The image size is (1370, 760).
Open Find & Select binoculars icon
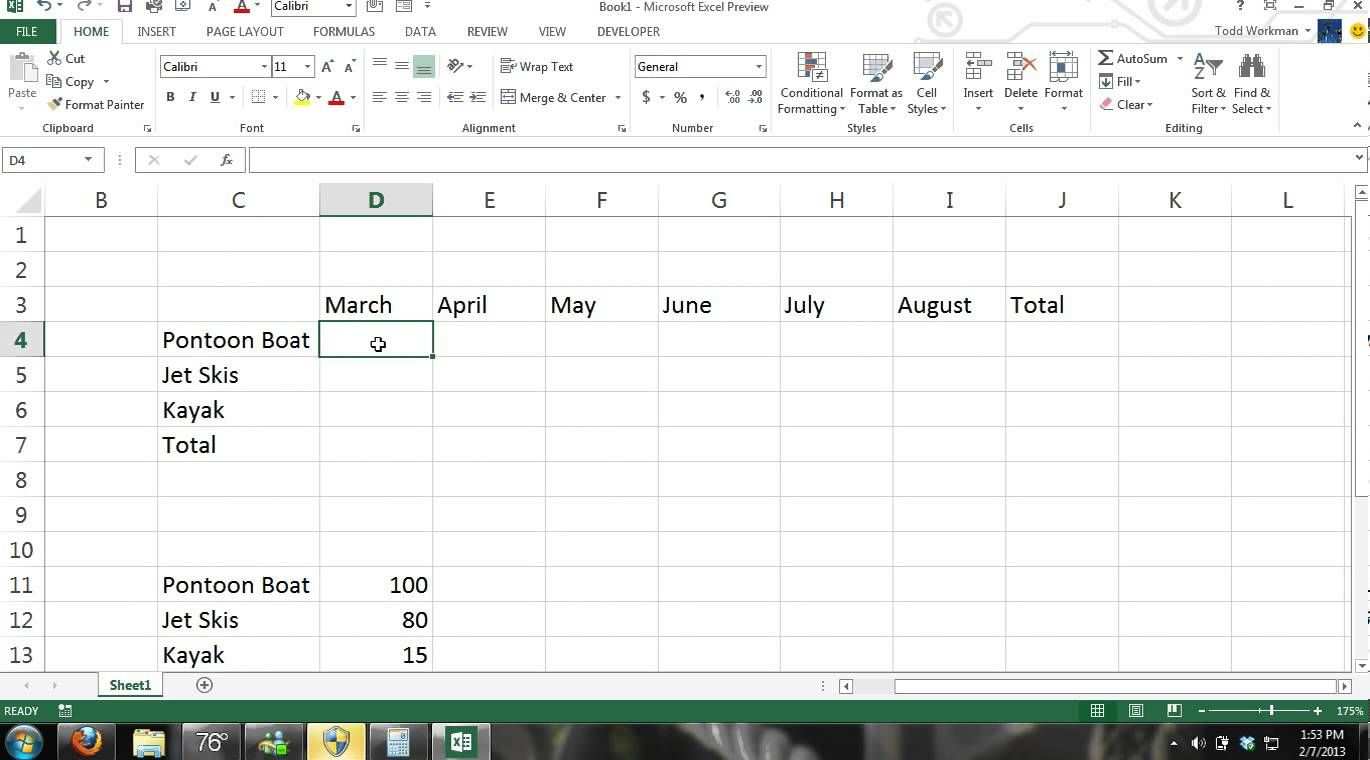coord(1251,68)
